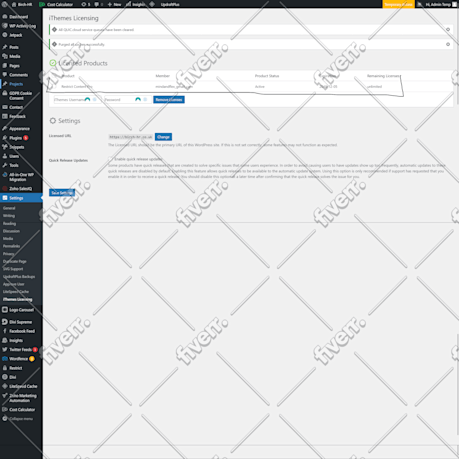Click updates counter in admin bar
Viewport: 459px width, 459px height.
pyautogui.click(x=86, y=4)
